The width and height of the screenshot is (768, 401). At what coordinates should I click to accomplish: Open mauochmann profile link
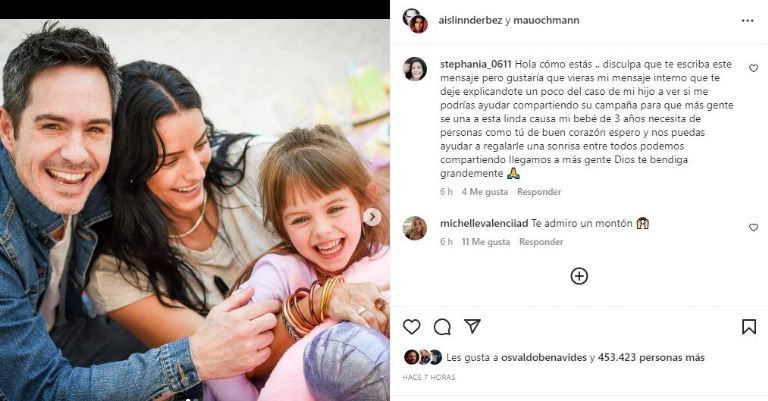pyautogui.click(x=546, y=20)
